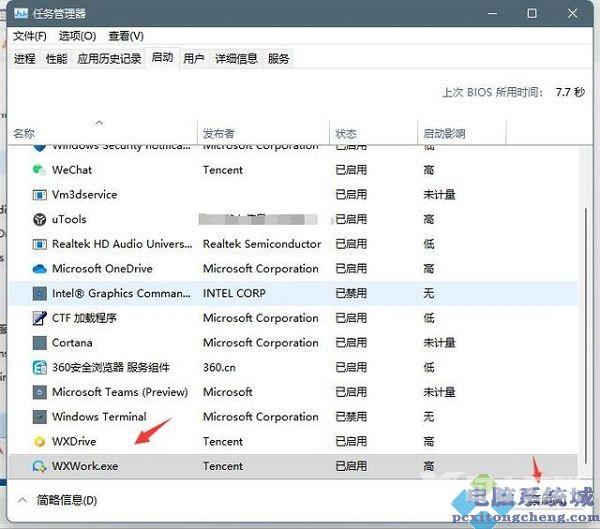Click the Vm3dservice icon

tap(39, 194)
